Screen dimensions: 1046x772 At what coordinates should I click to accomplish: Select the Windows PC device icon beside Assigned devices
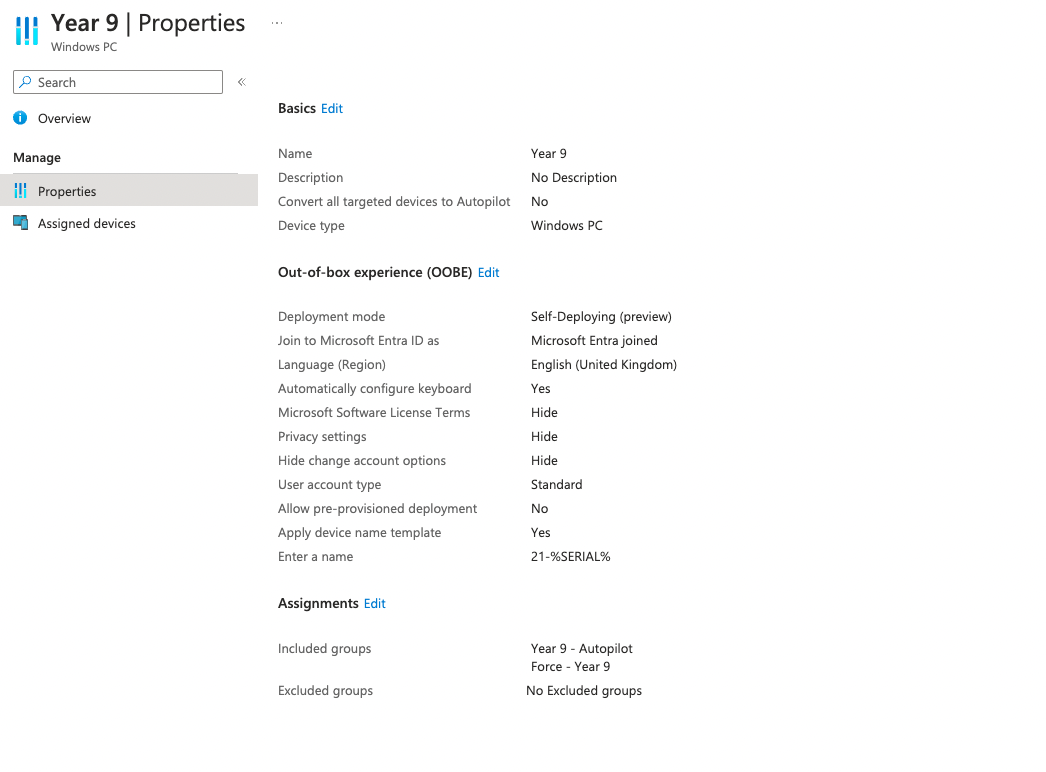(21, 222)
